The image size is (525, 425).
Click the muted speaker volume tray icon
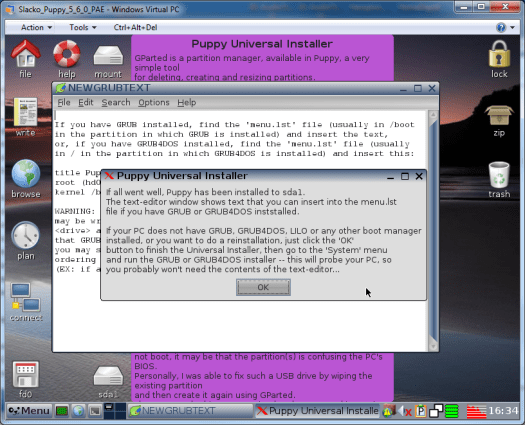[x=405, y=411]
